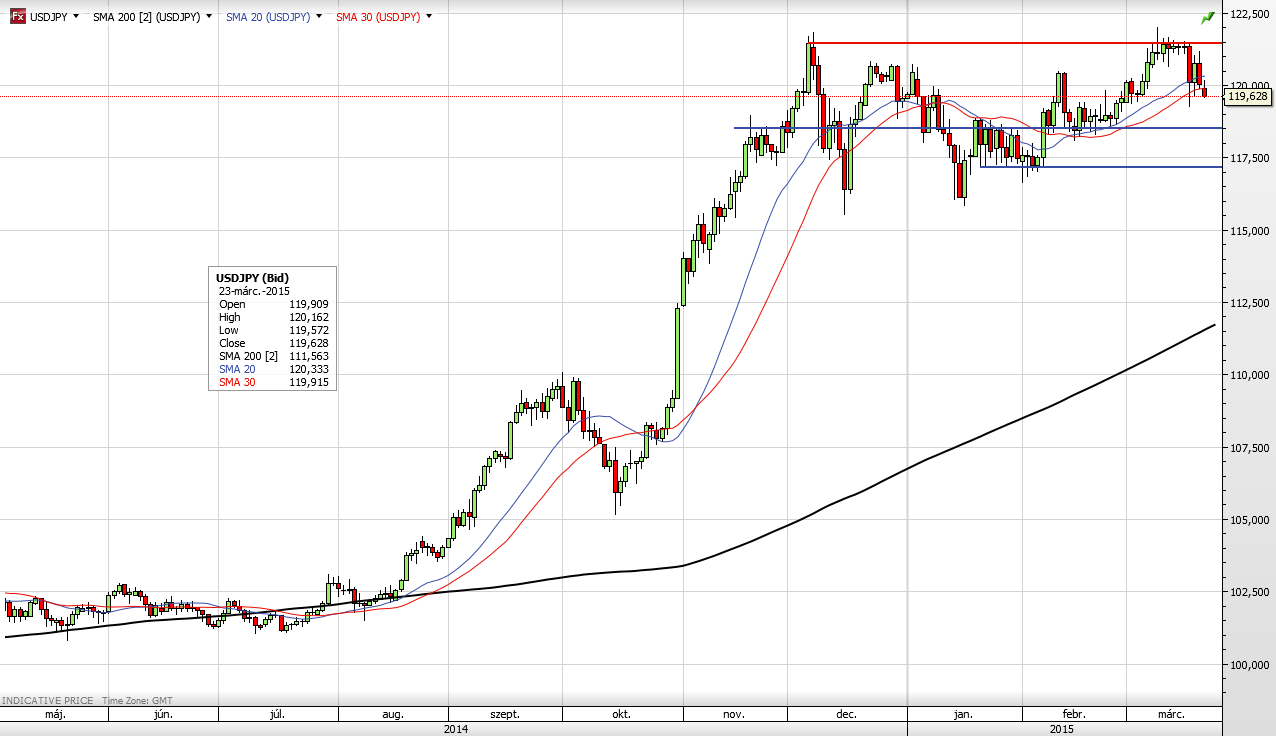Viewport: 1276px width, 736px height.
Task: Click the USDJPY (Bid) info box title
Action: click(252, 277)
